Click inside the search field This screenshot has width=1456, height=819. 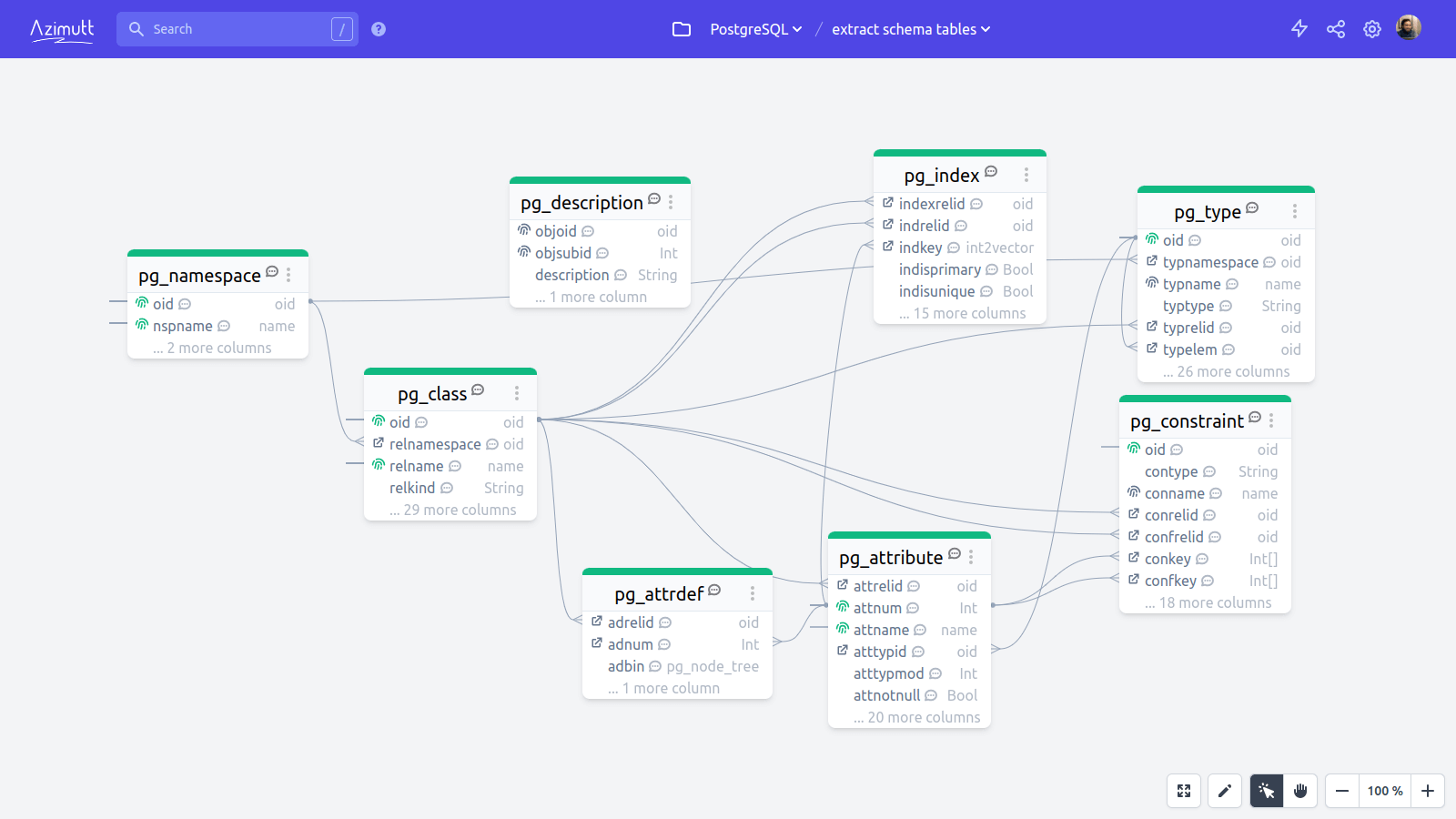(237, 28)
